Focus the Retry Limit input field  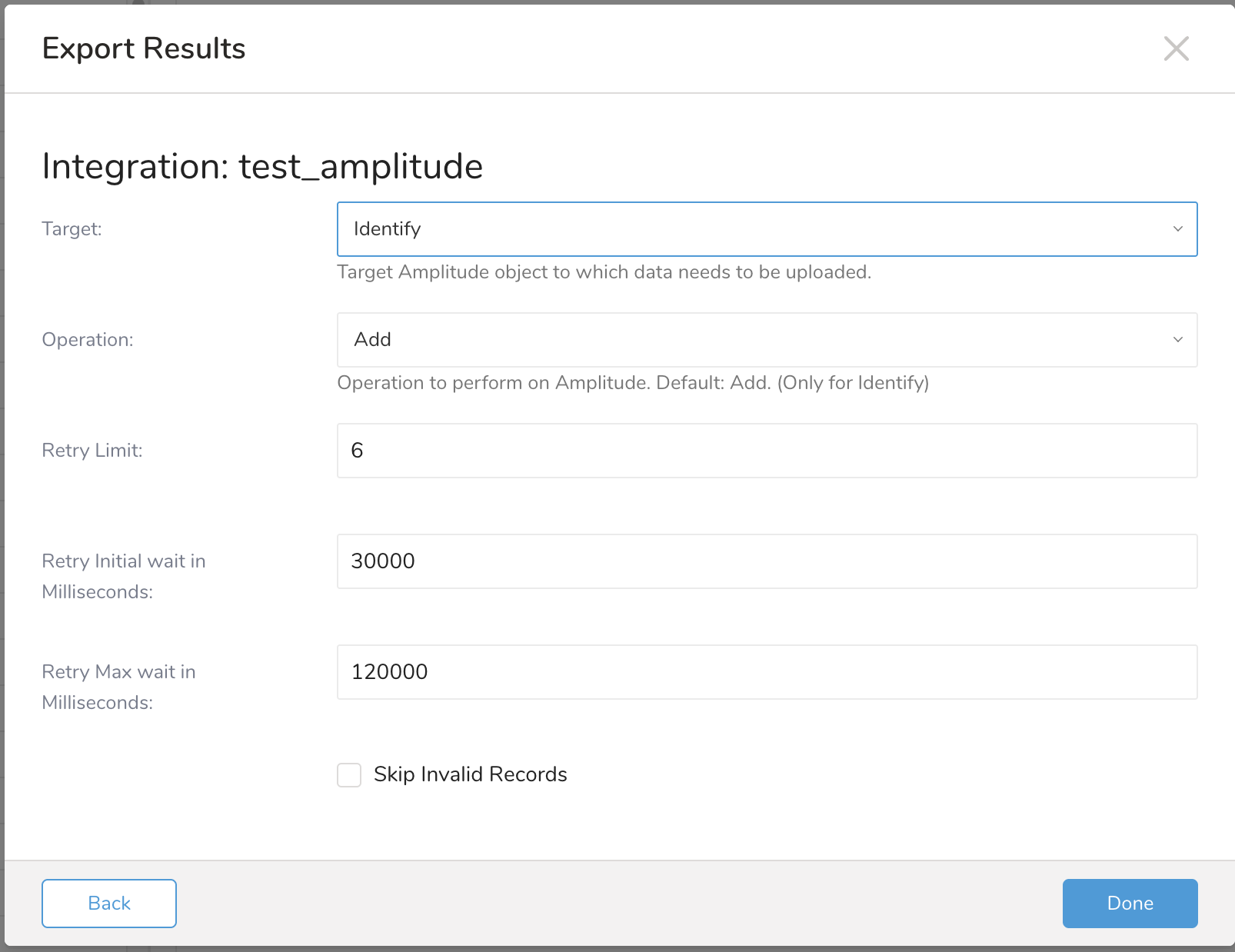point(767,451)
